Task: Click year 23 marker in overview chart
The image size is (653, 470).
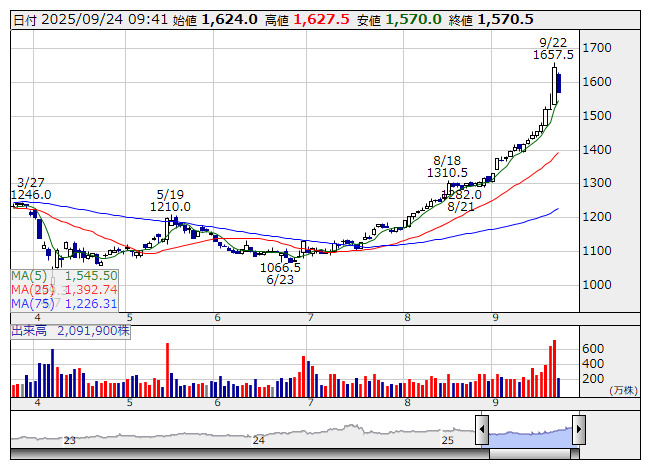Action: pyautogui.click(x=70, y=440)
